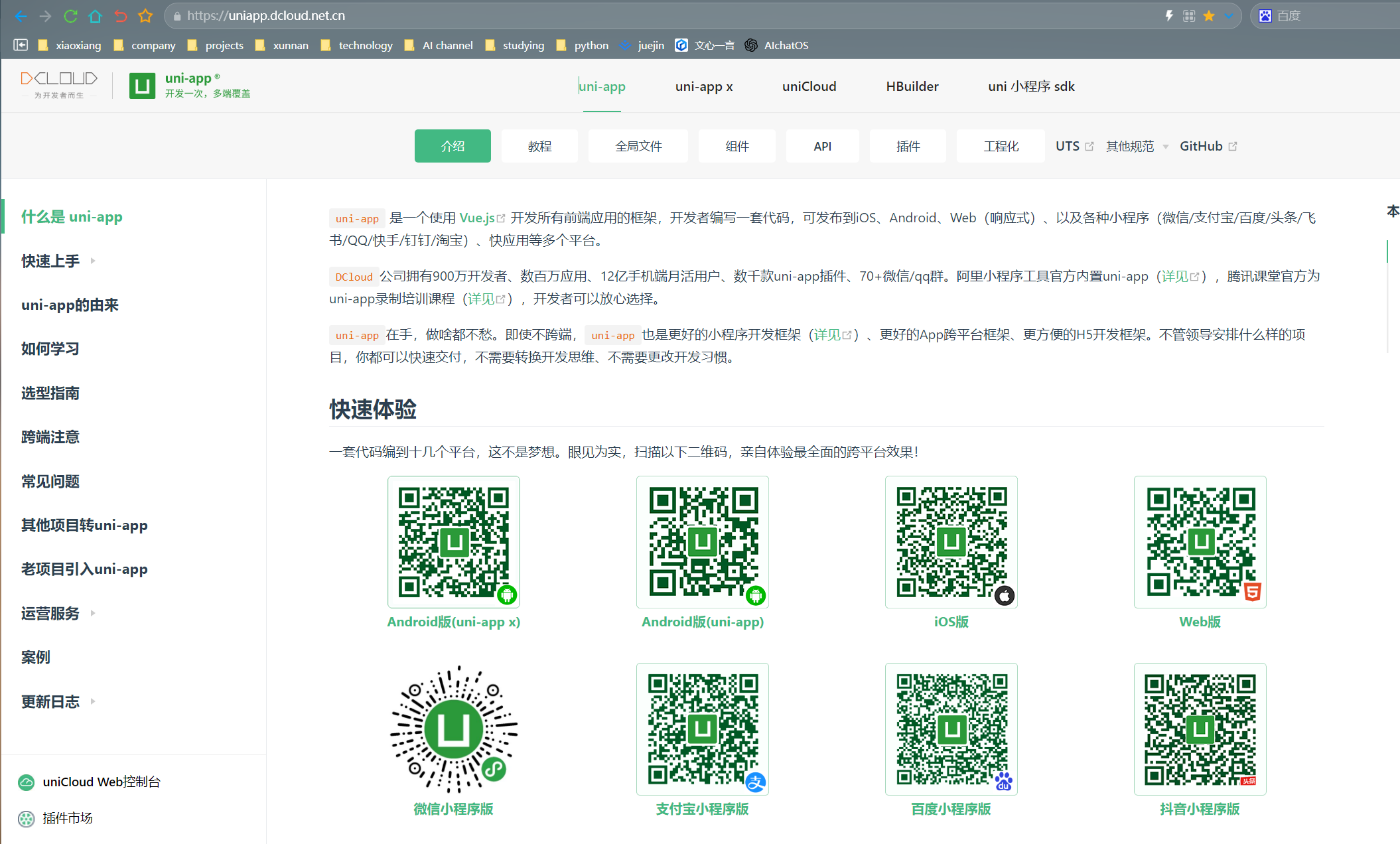Click the 百度小程序版 QR code
Image resolution: width=1400 pixels, height=844 pixels.
951,729
